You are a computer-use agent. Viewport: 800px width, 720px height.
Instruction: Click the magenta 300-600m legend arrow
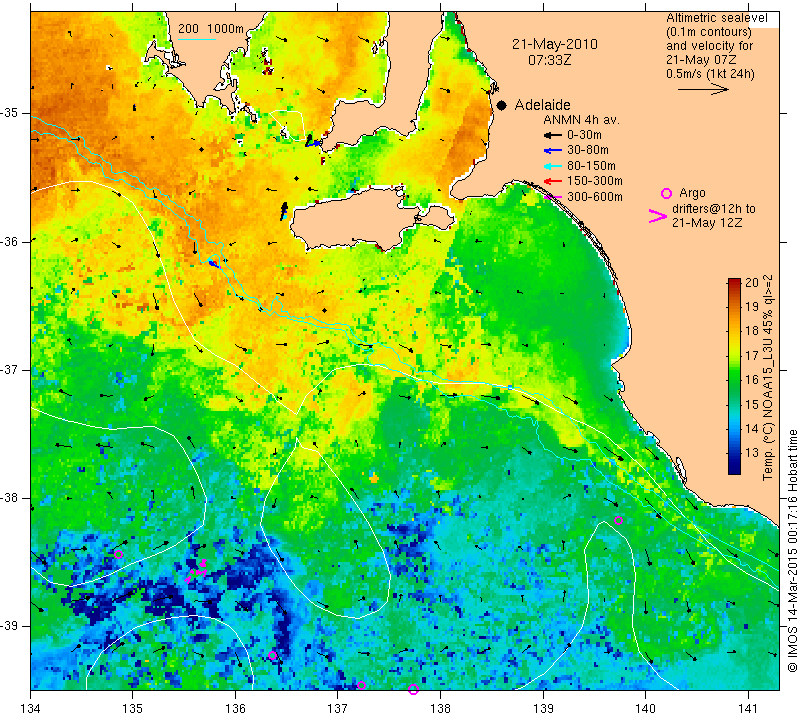pyautogui.click(x=553, y=197)
